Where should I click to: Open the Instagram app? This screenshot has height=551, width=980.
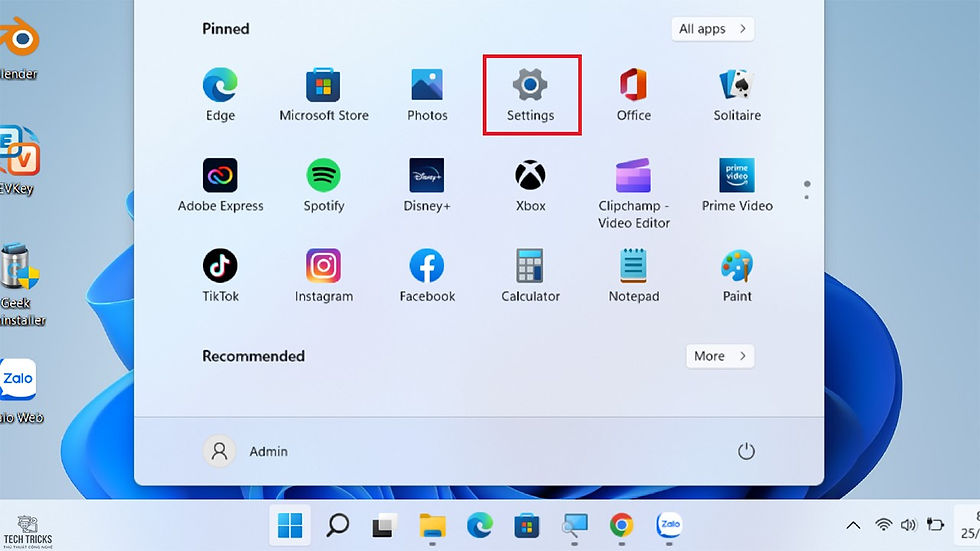pyautogui.click(x=324, y=276)
